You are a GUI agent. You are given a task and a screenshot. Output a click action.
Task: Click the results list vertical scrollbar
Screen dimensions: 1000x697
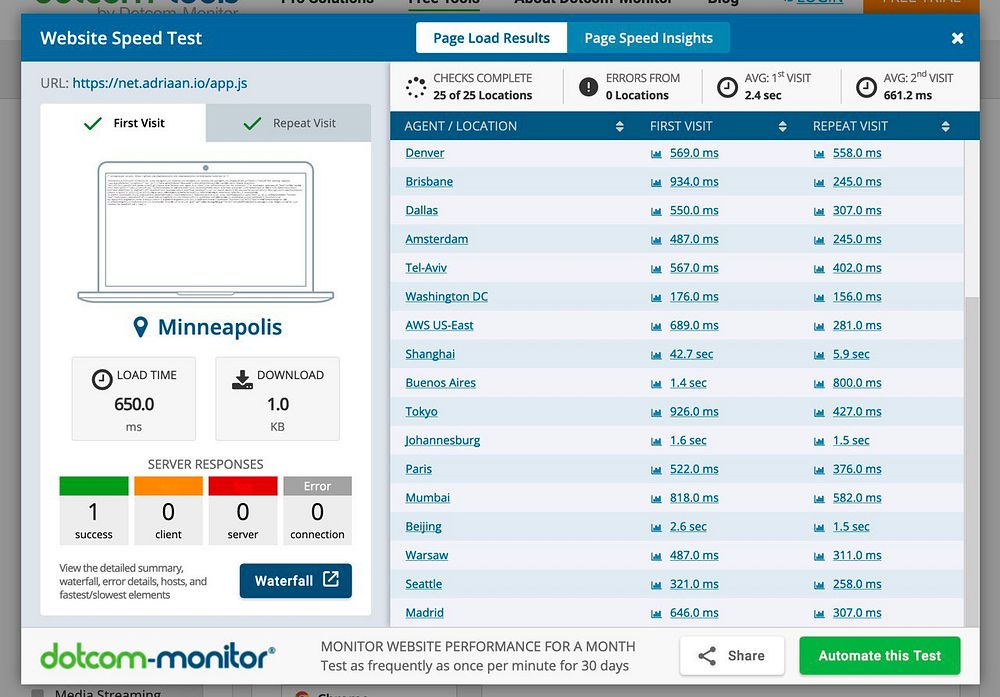tap(971, 462)
